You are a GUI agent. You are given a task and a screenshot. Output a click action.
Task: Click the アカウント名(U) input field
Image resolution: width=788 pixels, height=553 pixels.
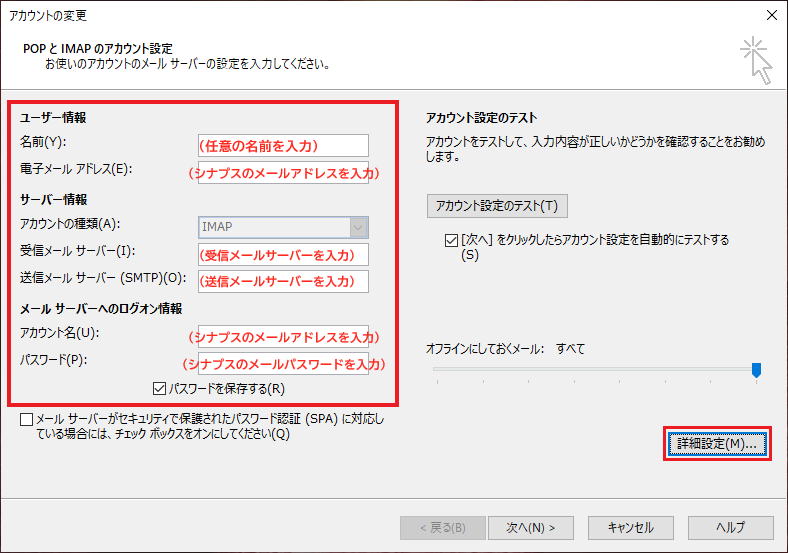click(284, 335)
